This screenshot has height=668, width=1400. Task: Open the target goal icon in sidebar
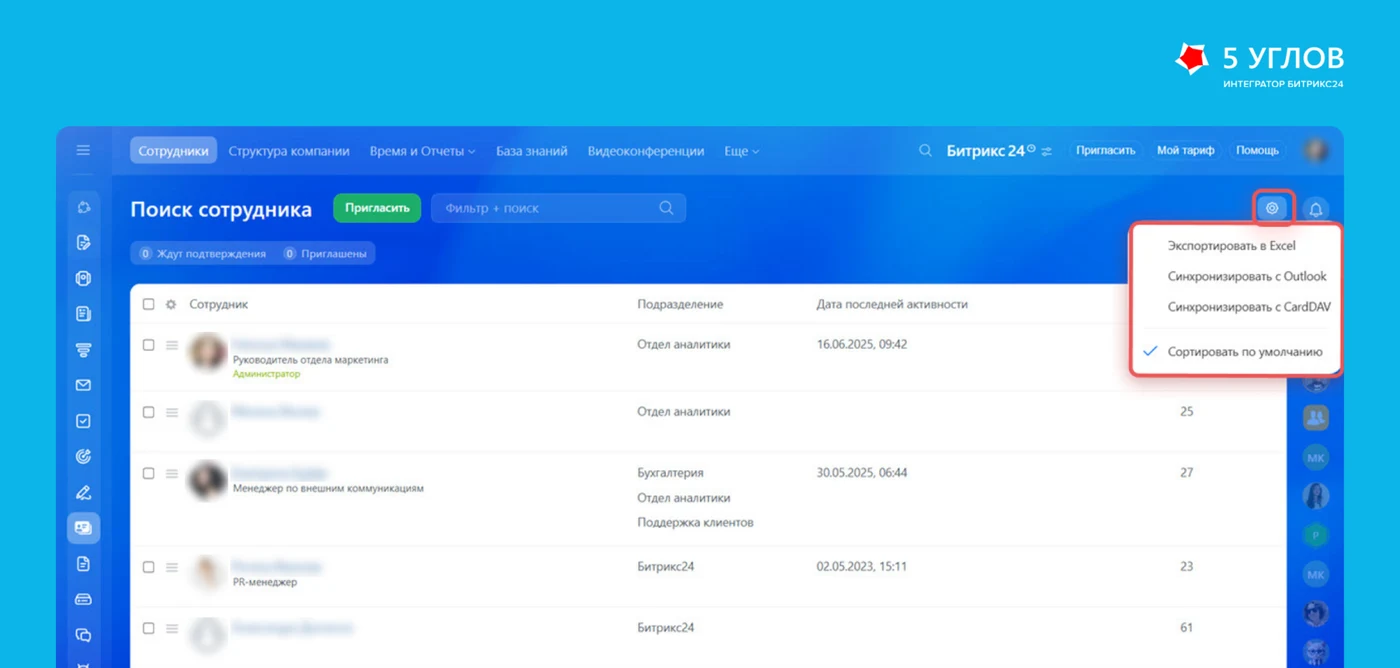pos(83,457)
